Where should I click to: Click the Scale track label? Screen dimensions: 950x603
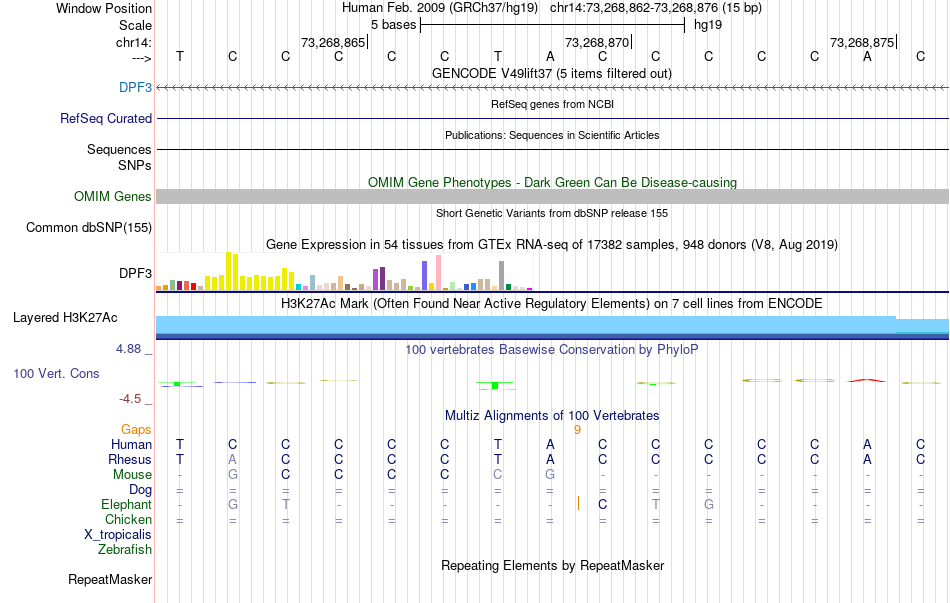click(135, 25)
